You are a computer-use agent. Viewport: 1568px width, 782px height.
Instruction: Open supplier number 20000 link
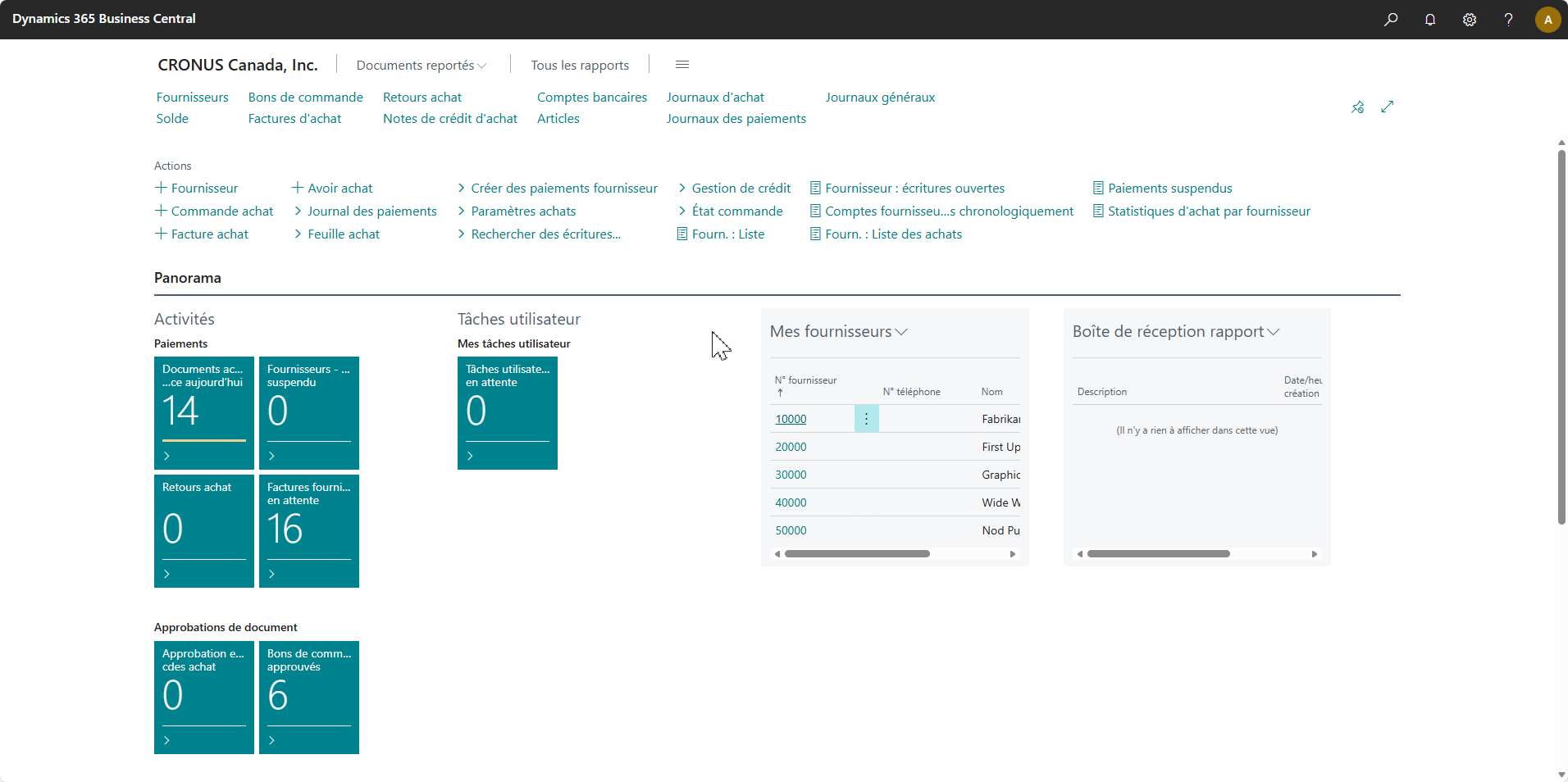coord(791,447)
